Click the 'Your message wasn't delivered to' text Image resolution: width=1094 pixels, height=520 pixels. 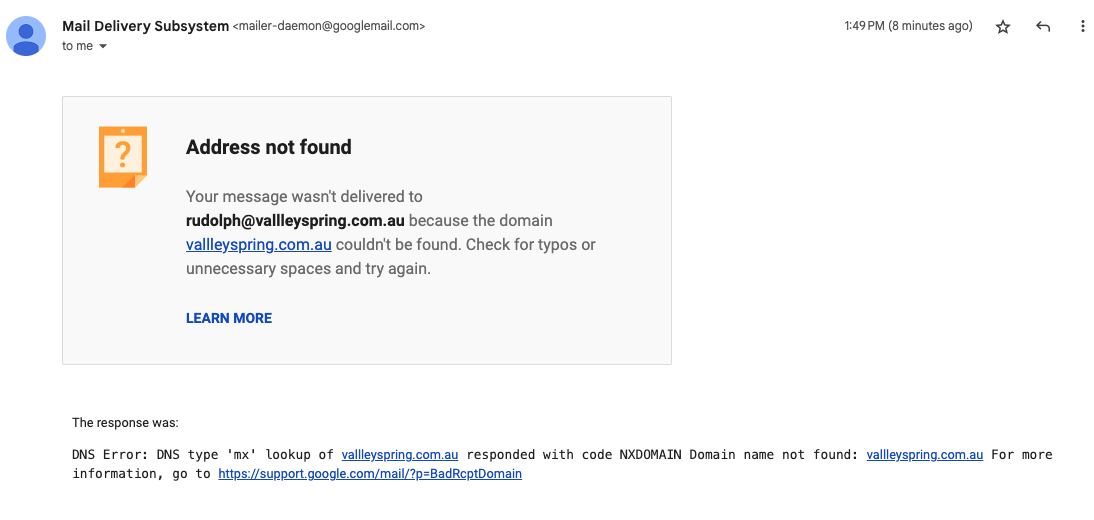point(304,197)
